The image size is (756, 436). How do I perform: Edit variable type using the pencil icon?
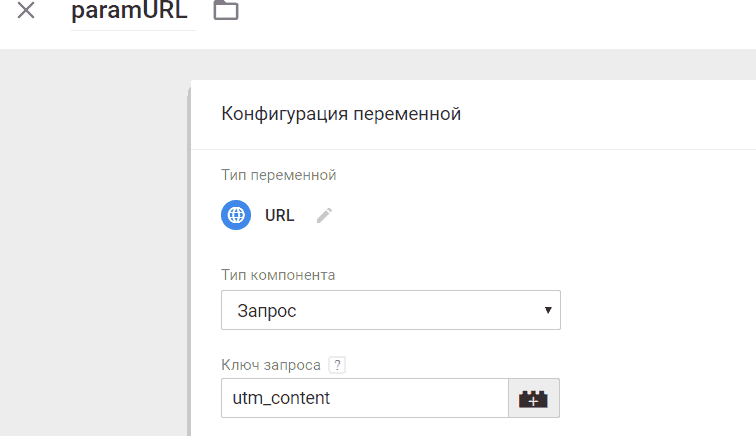click(x=324, y=215)
